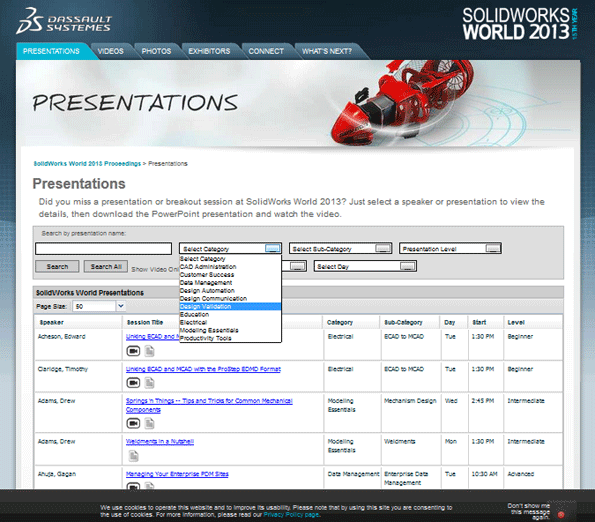Focus the presentation name search field
595x522 pixels.
point(103,248)
